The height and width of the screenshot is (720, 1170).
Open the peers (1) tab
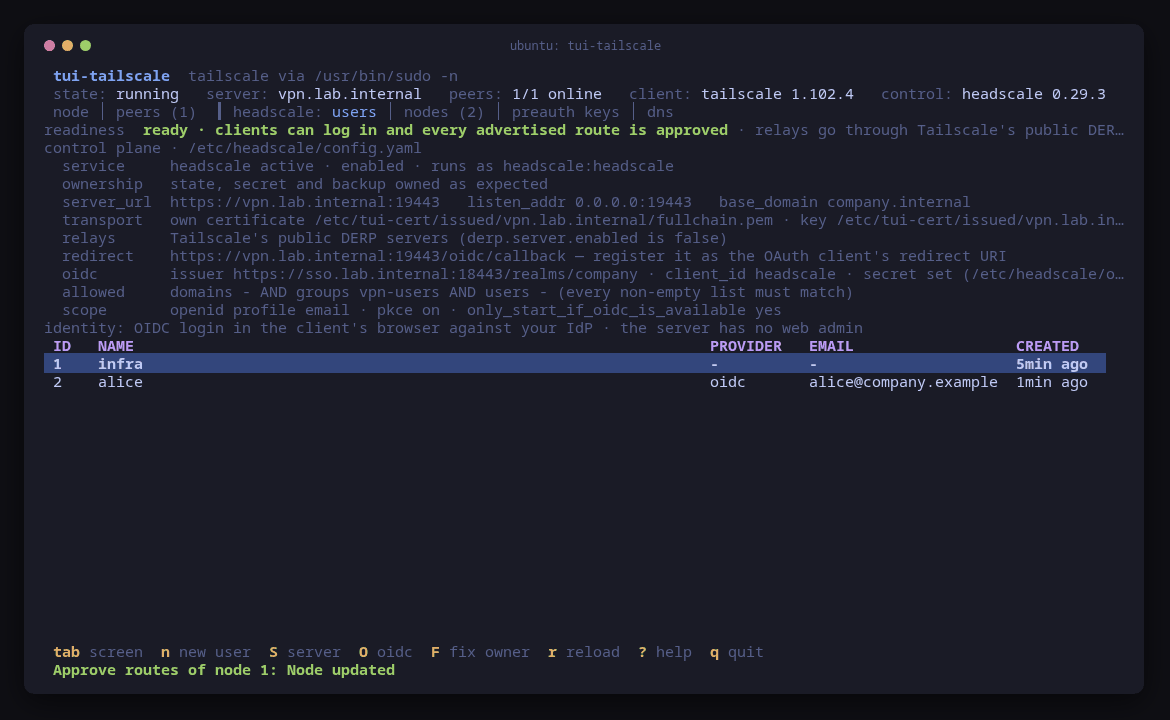tap(156, 112)
